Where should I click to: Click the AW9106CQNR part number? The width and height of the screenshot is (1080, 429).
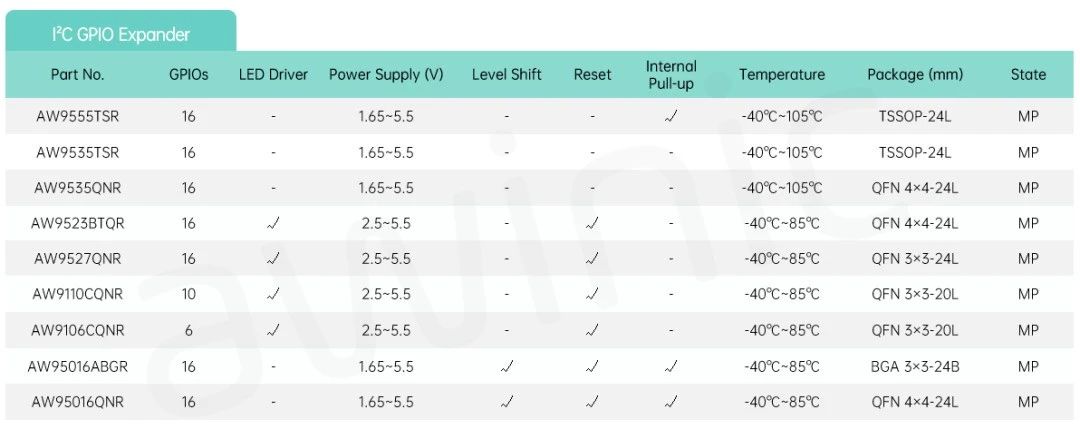[77, 330]
